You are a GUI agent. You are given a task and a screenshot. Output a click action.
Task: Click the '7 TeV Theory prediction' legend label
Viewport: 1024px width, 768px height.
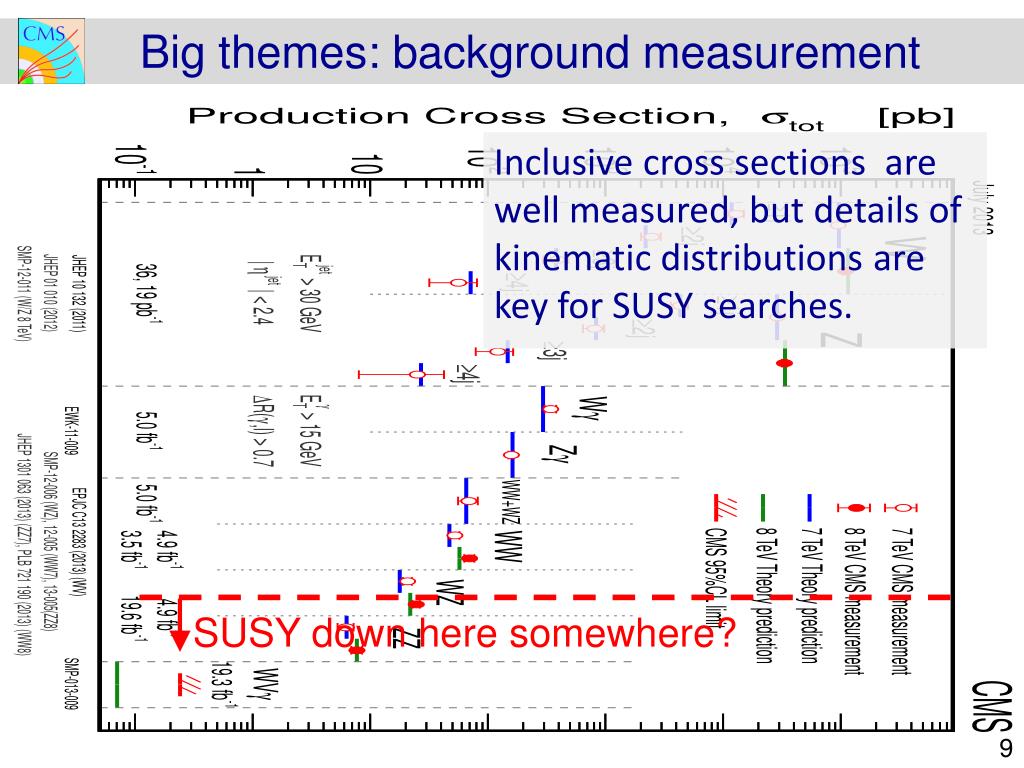click(810, 596)
